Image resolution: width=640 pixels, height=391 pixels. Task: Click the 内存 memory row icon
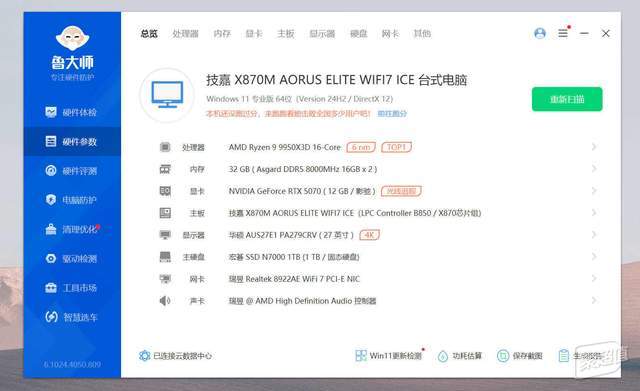165,169
